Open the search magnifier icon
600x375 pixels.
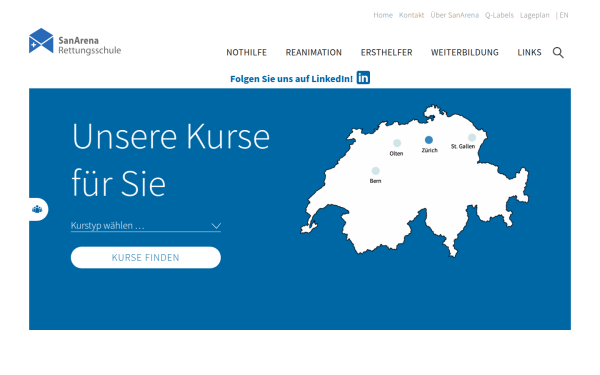coord(558,52)
